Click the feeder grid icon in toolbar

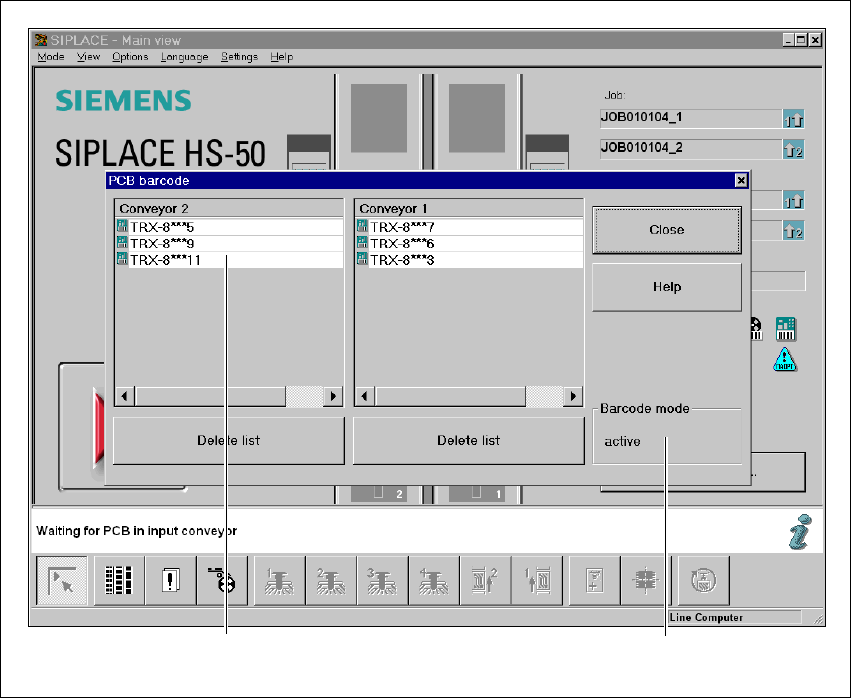118,581
